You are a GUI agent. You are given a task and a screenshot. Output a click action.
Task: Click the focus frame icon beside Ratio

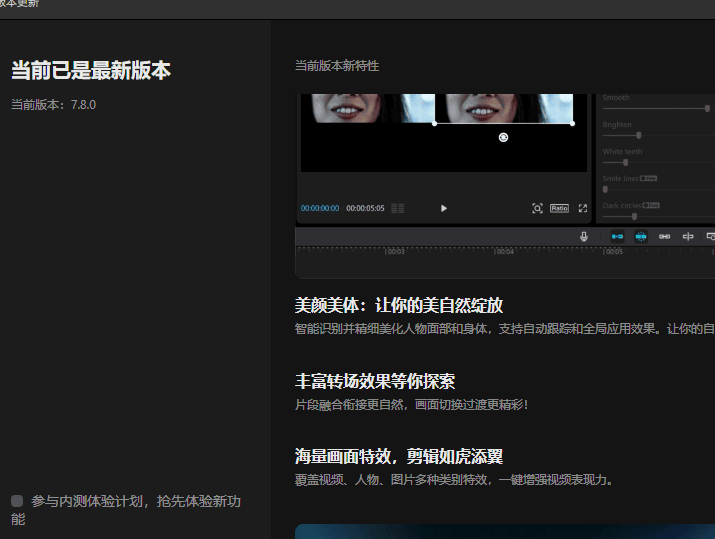(x=537, y=208)
